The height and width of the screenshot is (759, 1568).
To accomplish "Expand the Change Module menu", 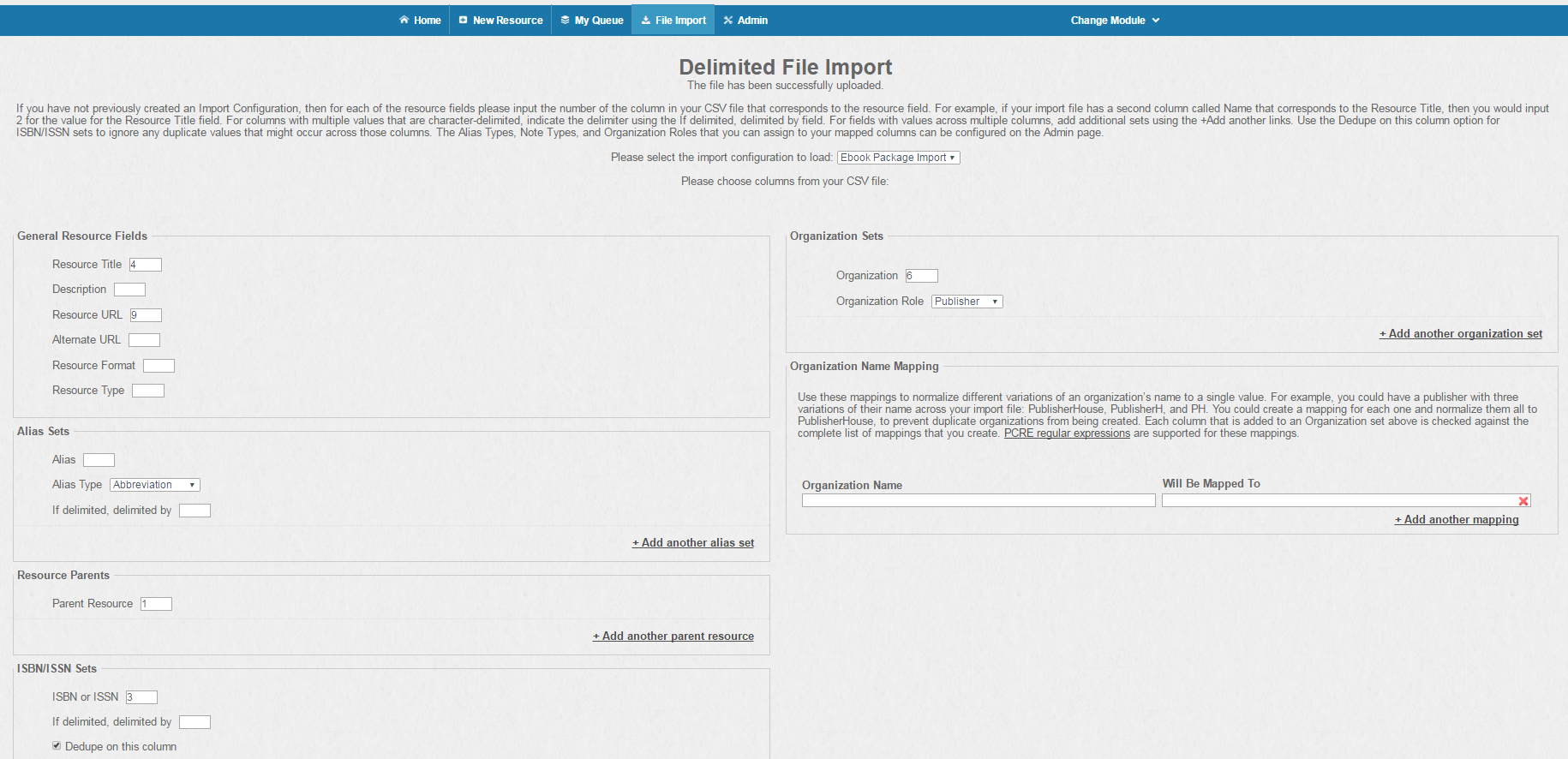I will [x=1115, y=20].
